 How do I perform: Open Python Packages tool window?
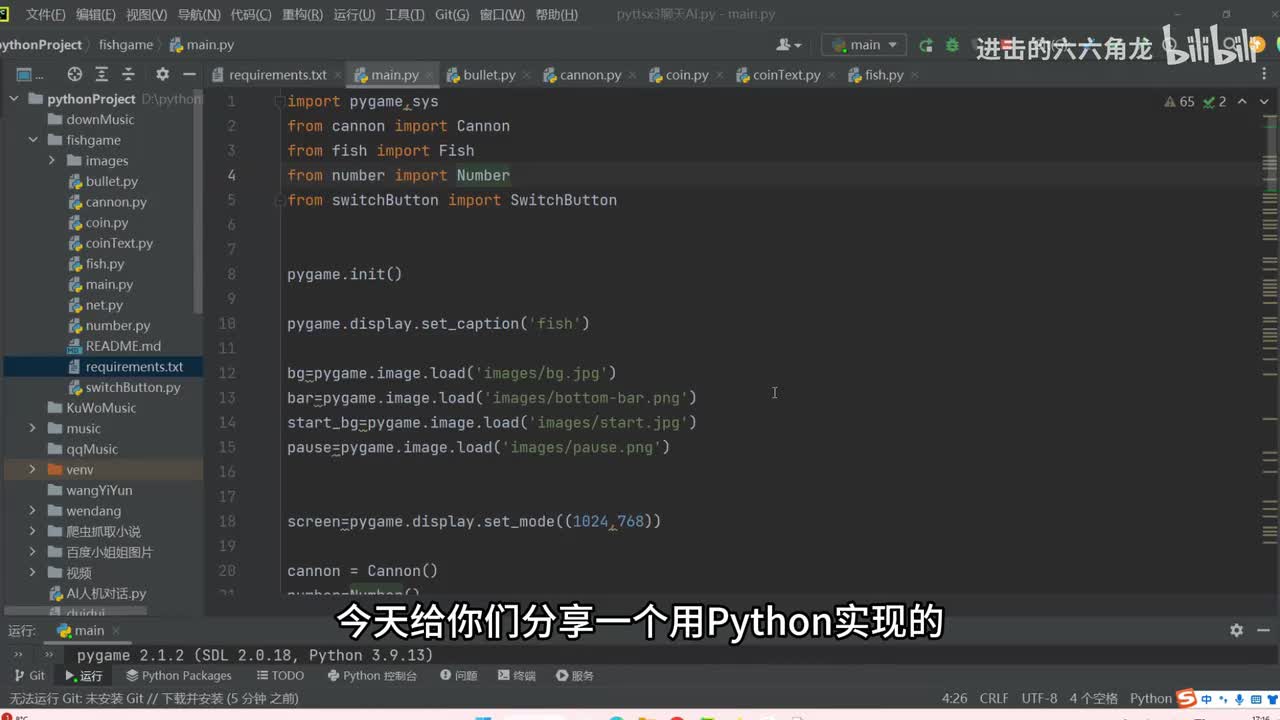(177, 676)
